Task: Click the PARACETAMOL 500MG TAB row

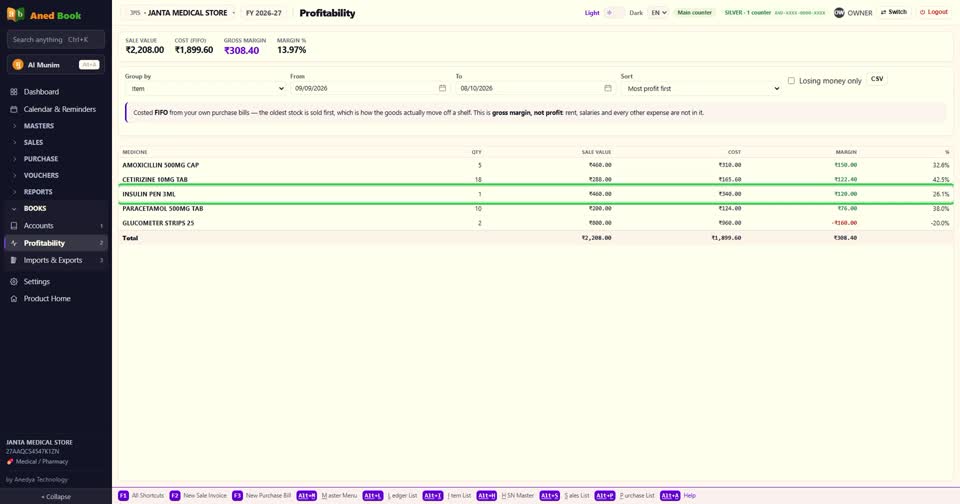Action: [536, 209]
